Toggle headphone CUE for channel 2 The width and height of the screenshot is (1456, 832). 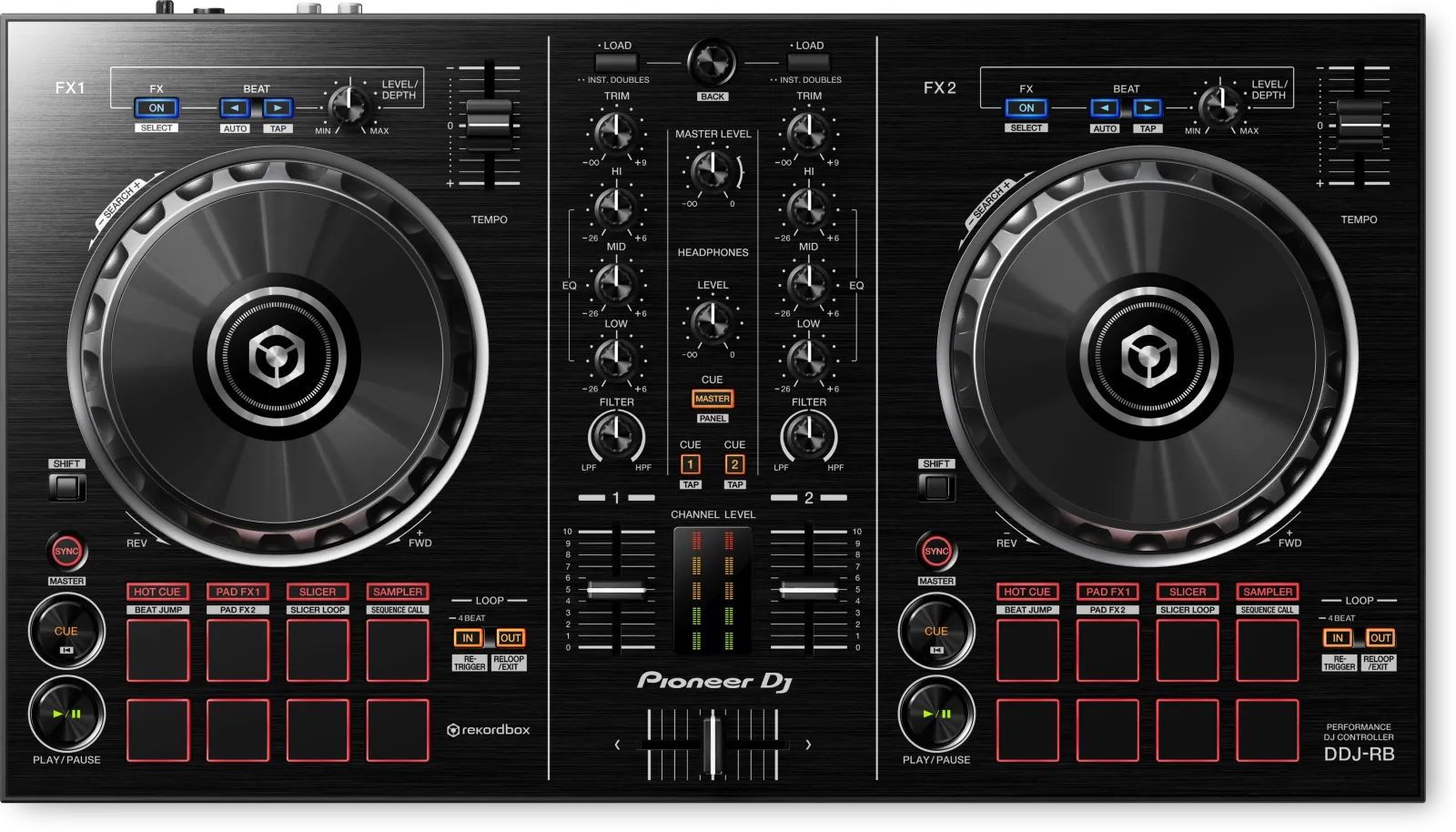pyautogui.click(x=734, y=464)
